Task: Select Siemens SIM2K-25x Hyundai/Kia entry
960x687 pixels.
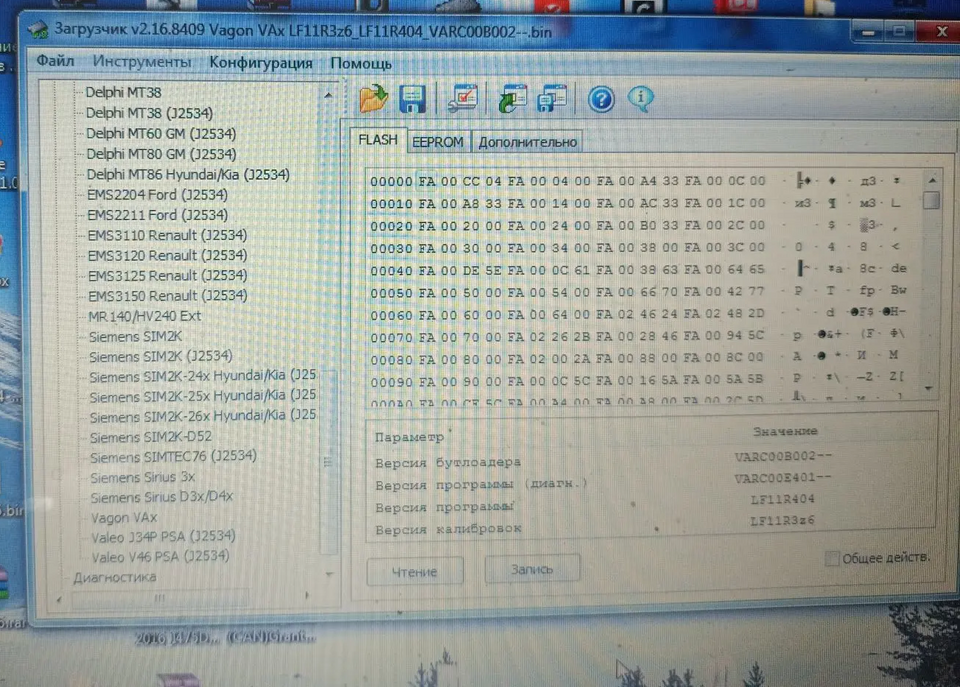Action: 203,396
